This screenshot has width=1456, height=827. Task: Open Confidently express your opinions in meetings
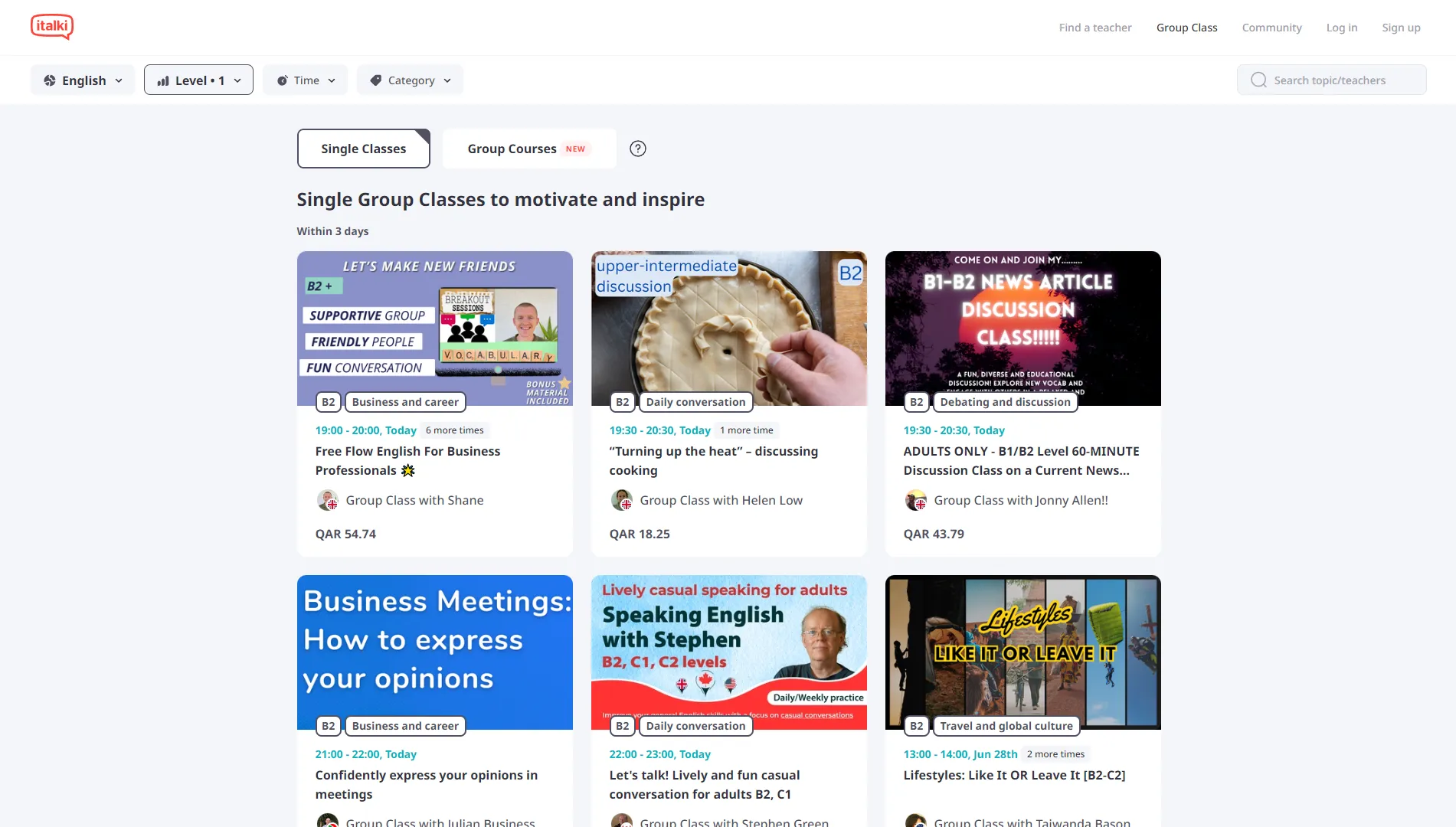[427, 785]
